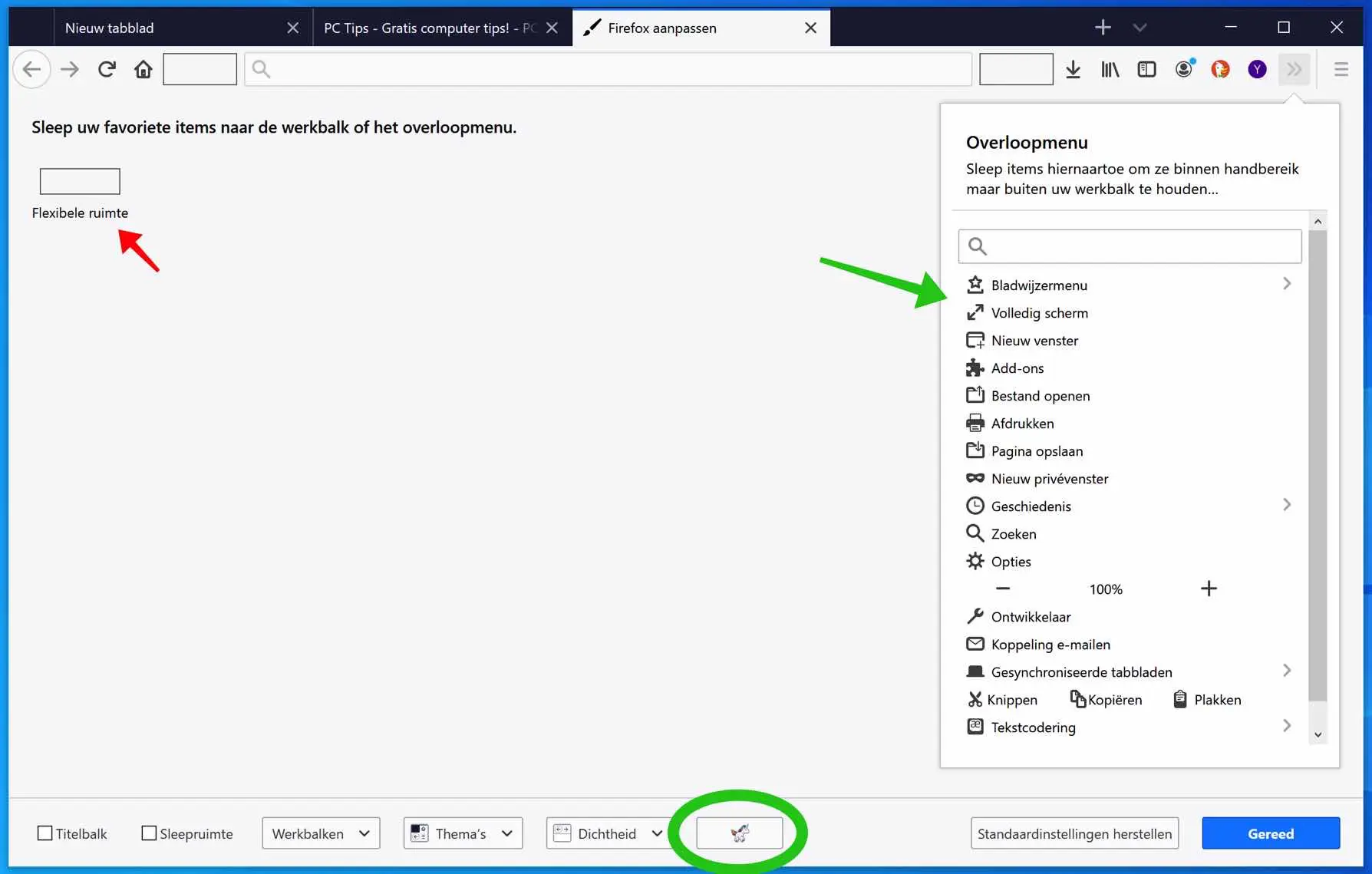This screenshot has width=1372, height=874.
Task: Select Pagina opslaan item
Action: [1130, 450]
